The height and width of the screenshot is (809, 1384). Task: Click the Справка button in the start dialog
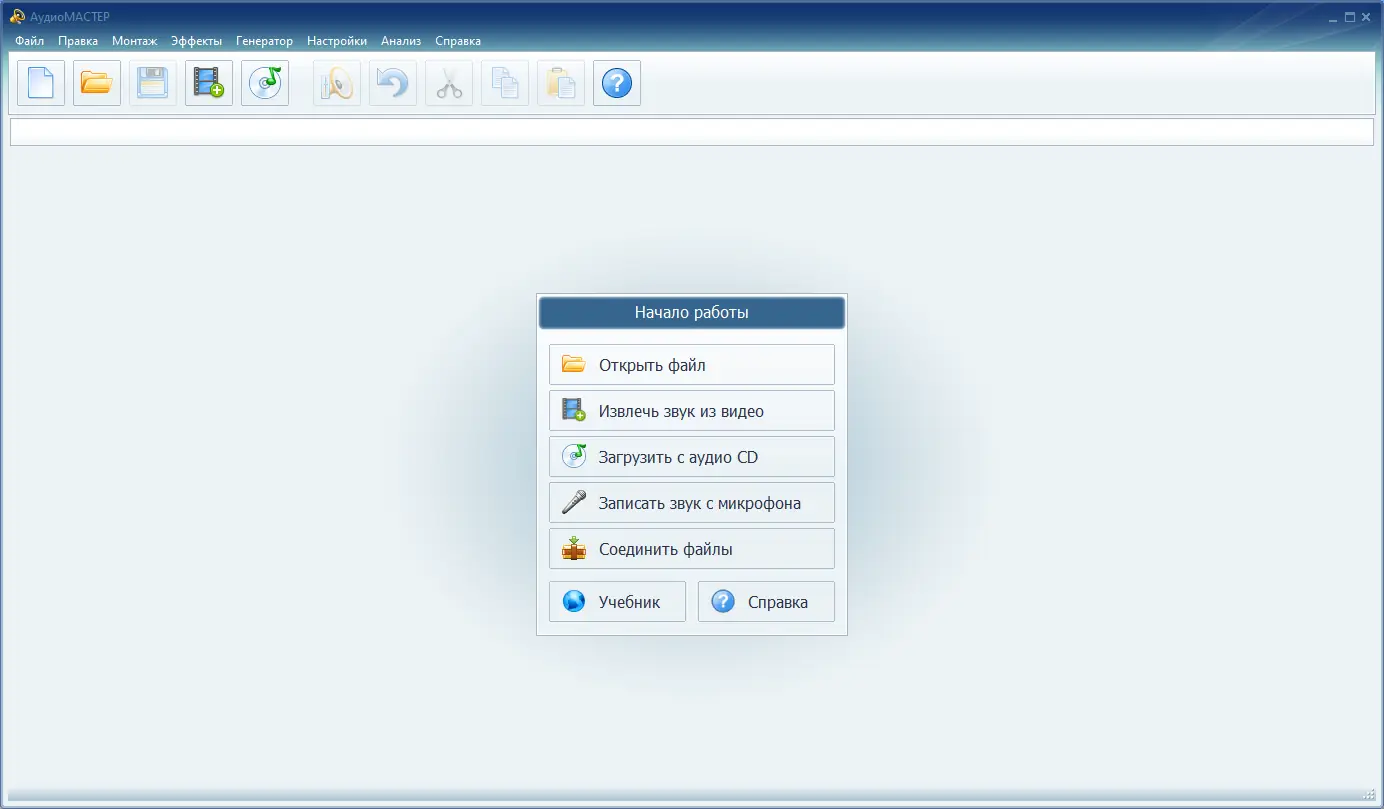766,602
